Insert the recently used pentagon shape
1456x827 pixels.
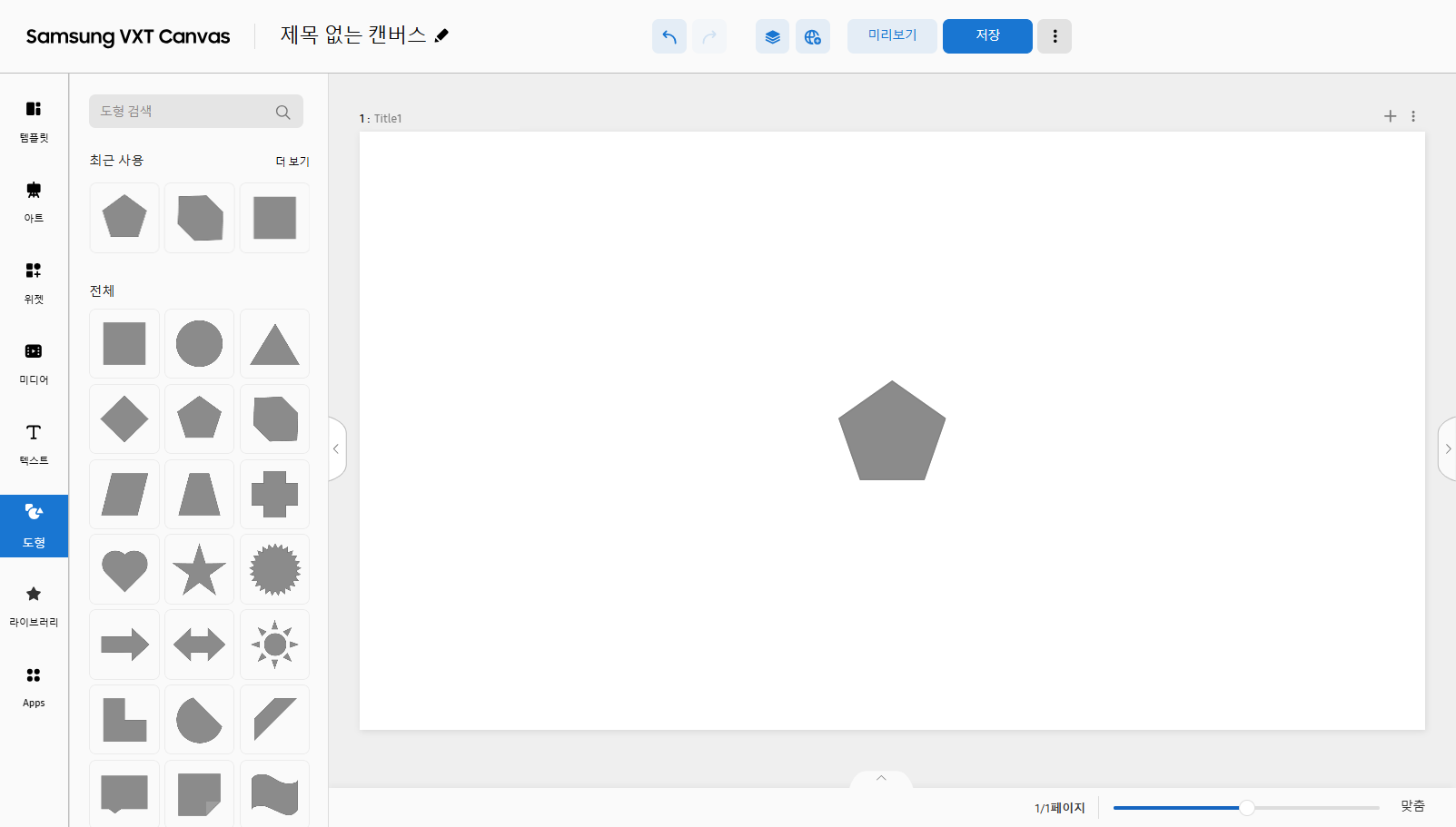[x=124, y=218]
